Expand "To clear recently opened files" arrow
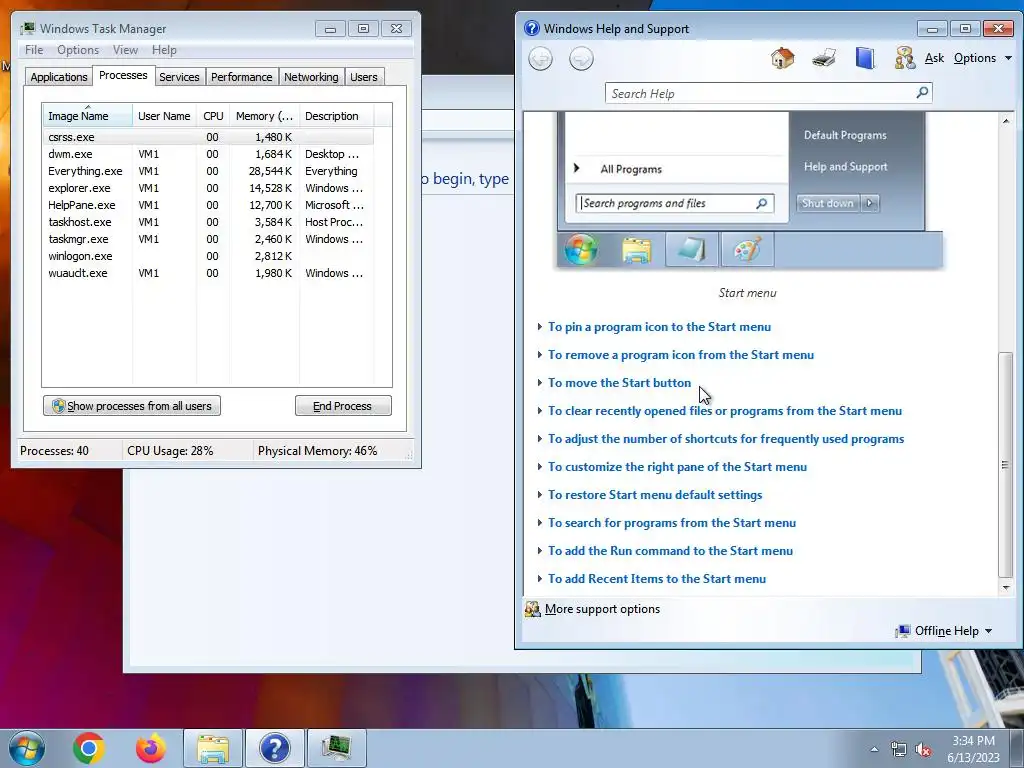The width and height of the screenshot is (1024, 768). [539, 411]
